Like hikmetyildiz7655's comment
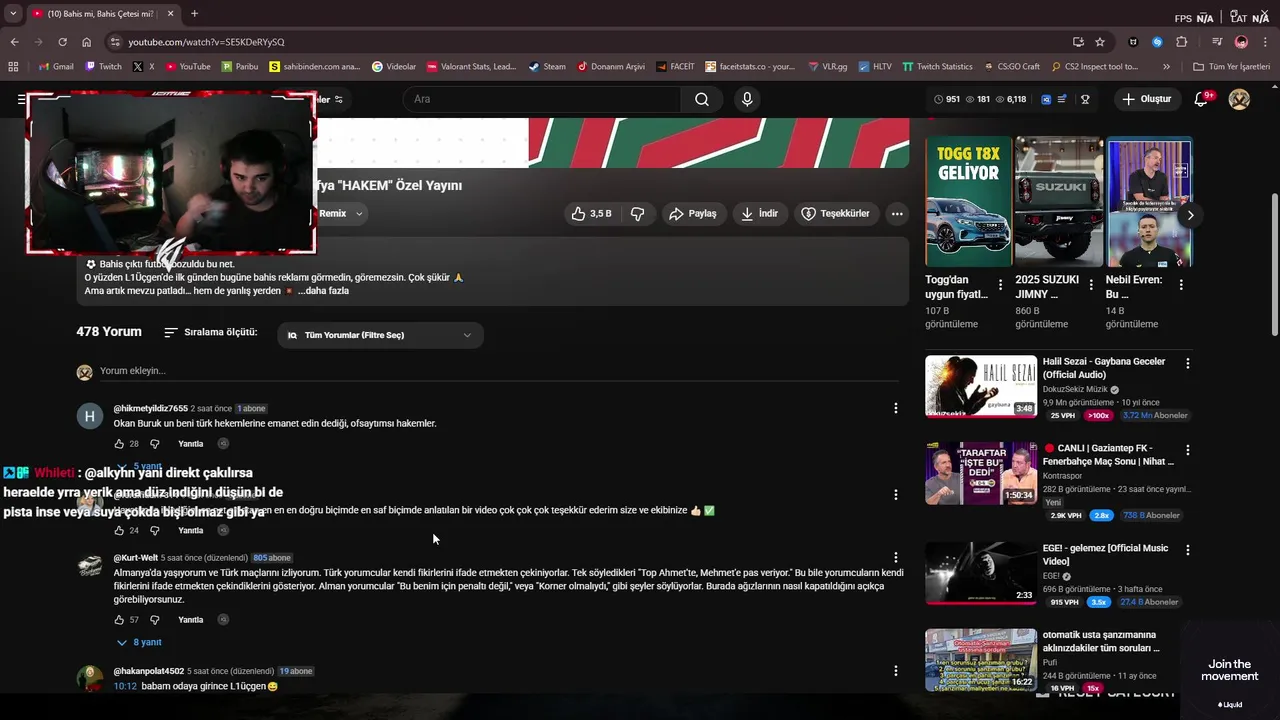Viewport: 1280px width, 720px height. [x=120, y=444]
